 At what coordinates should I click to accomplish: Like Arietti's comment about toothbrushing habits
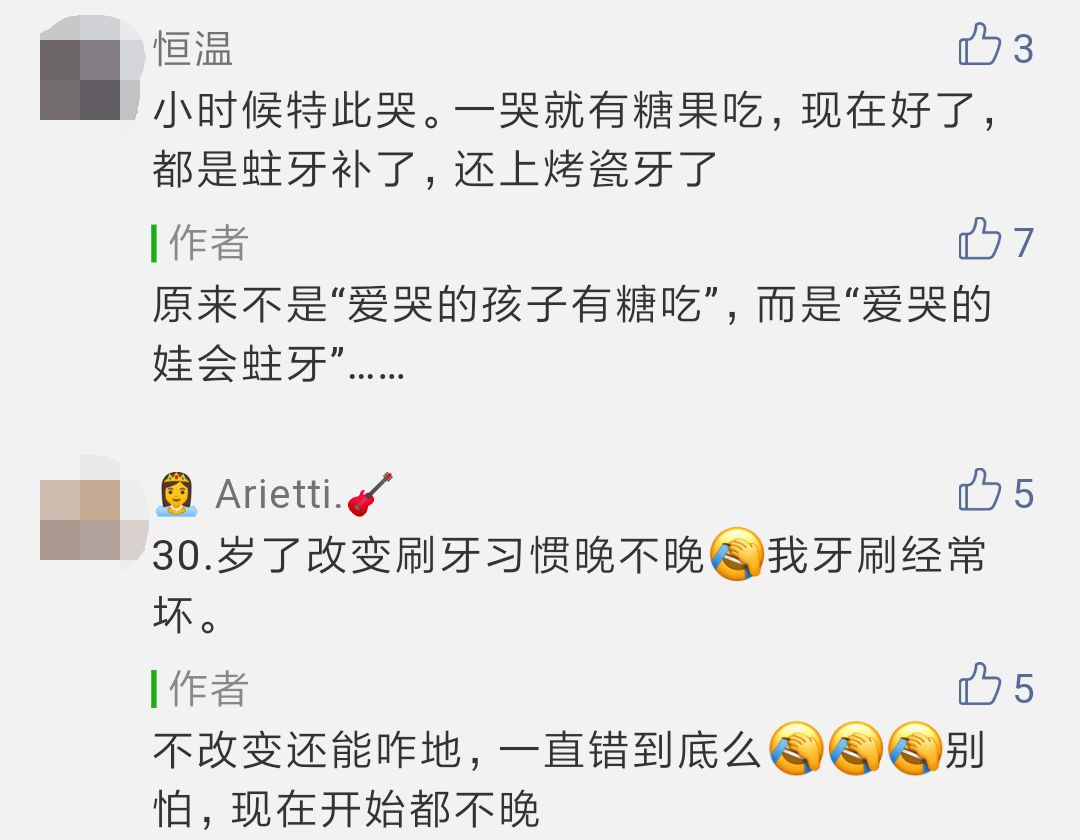(x=979, y=490)
